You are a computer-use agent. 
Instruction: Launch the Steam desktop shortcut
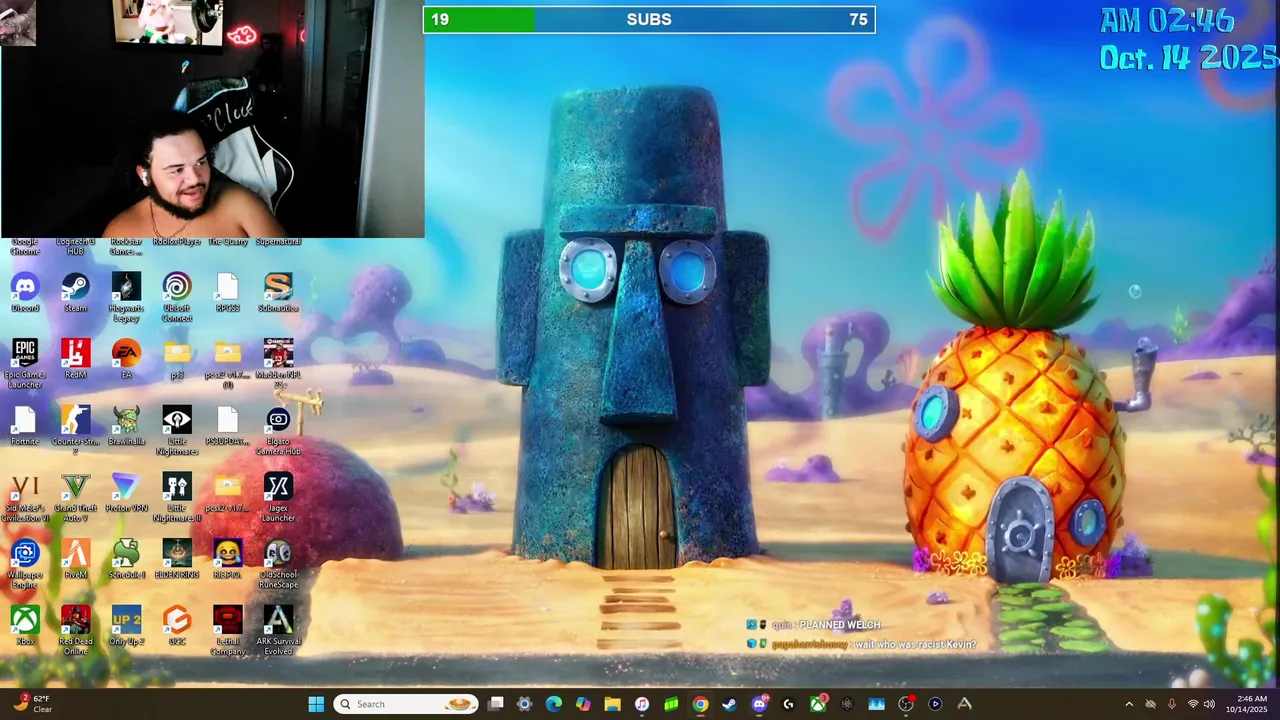(75, 292)
